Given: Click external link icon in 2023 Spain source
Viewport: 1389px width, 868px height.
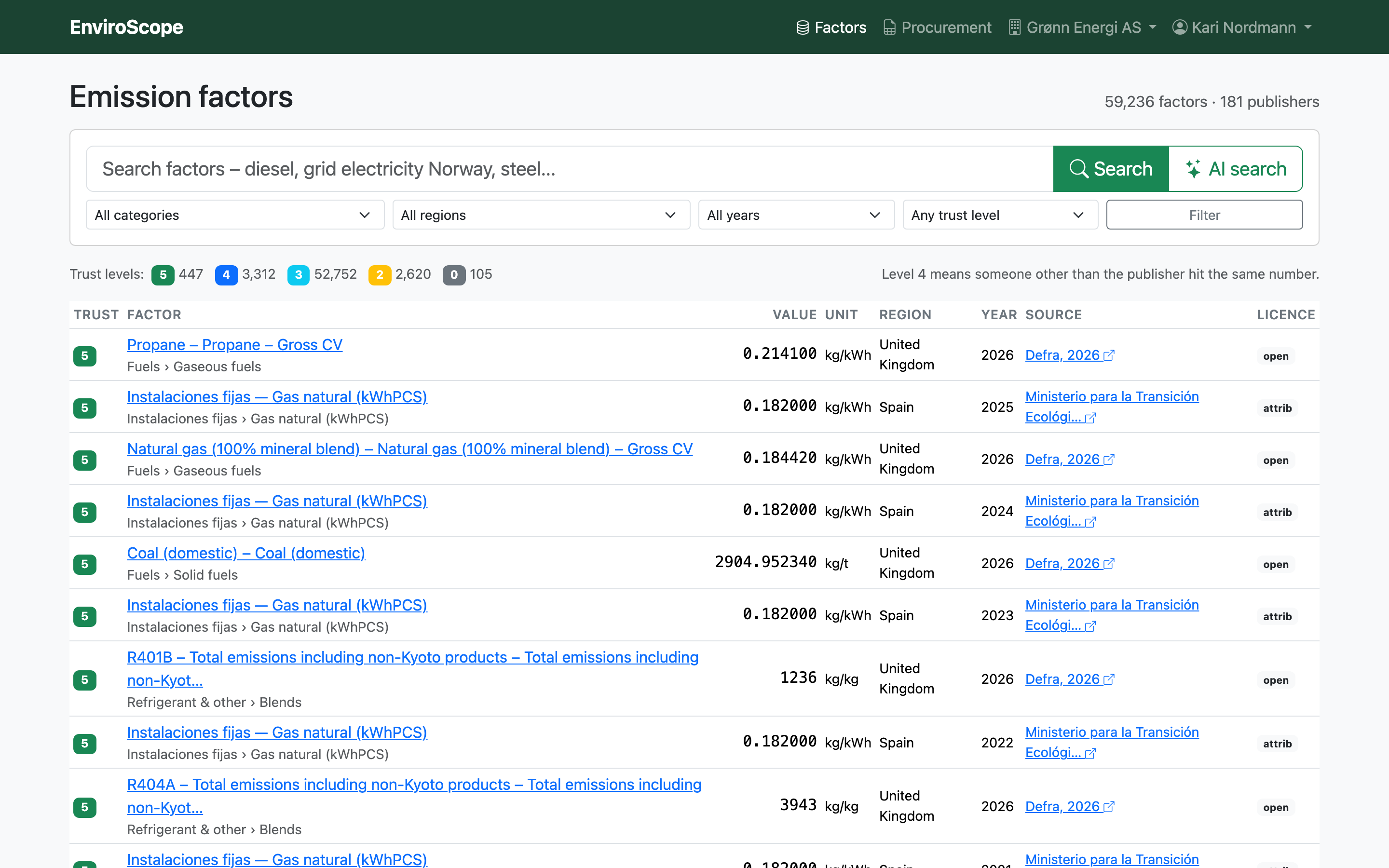Looking at the screenshot, I should point(1090,626).
